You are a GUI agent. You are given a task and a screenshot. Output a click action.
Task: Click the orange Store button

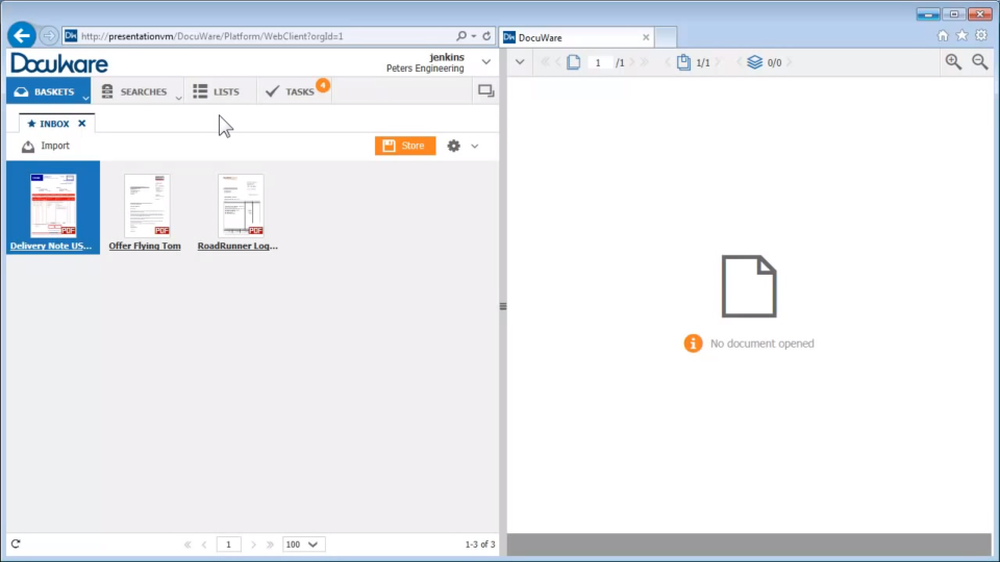coord(405,146)
